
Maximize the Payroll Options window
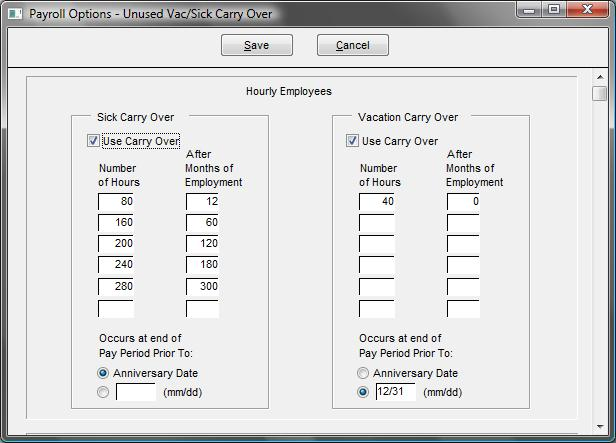click(554, 9)
